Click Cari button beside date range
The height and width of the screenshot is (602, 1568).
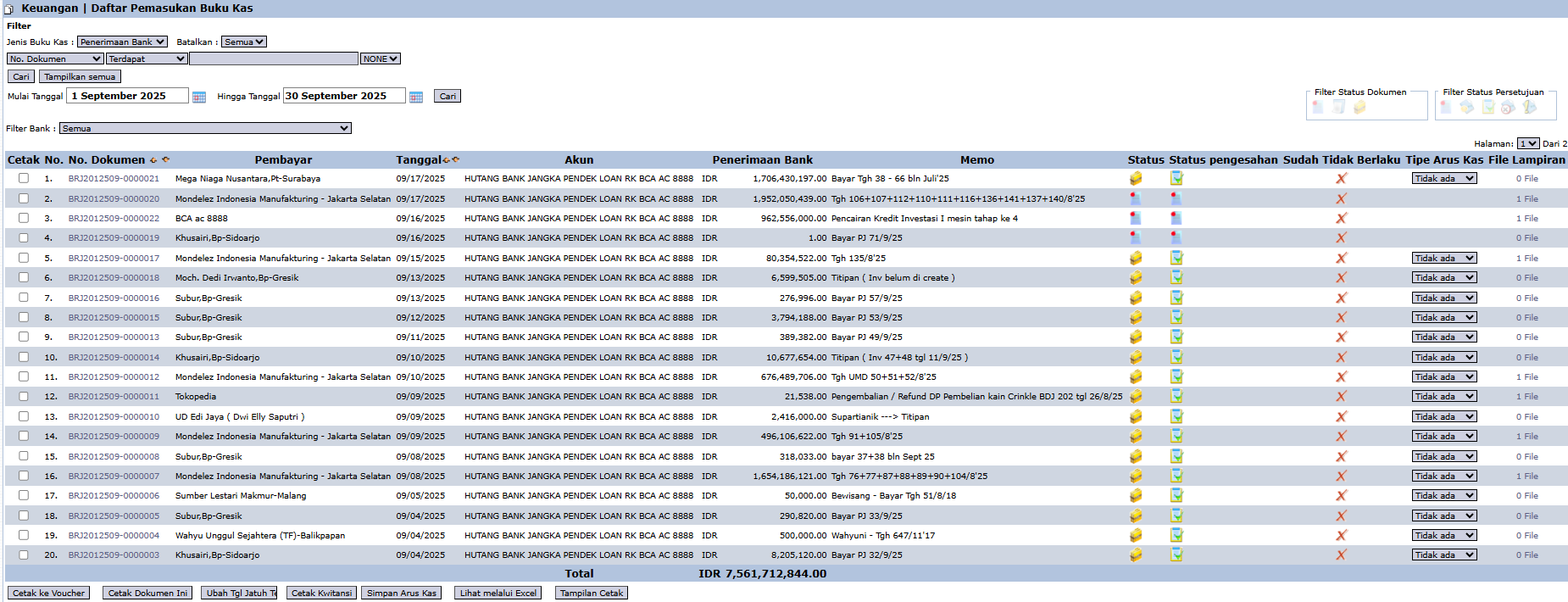pyautogui.click(x=448, y=96)
